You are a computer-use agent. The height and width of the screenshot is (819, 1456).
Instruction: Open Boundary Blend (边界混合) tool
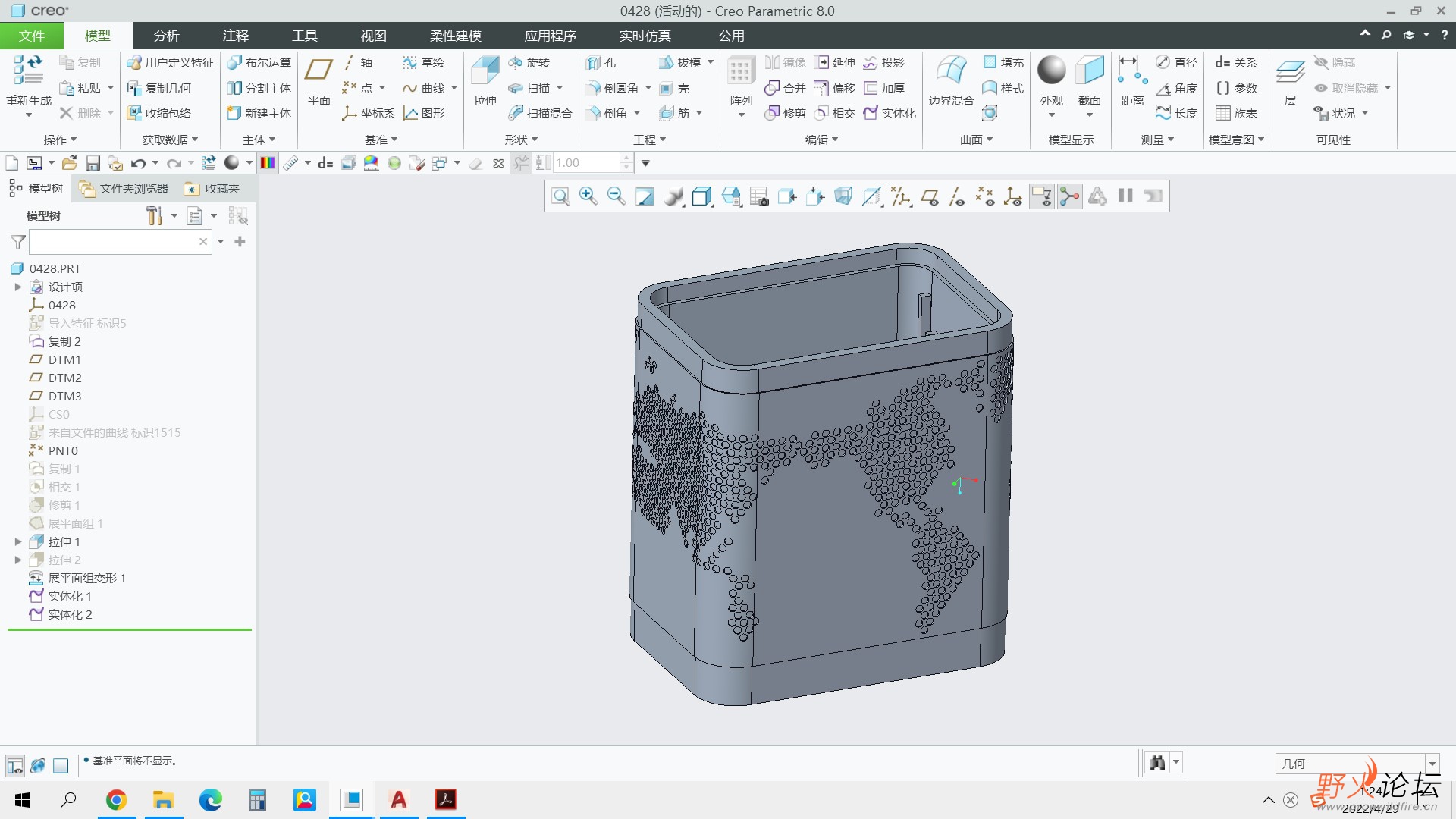coord(951,81)
